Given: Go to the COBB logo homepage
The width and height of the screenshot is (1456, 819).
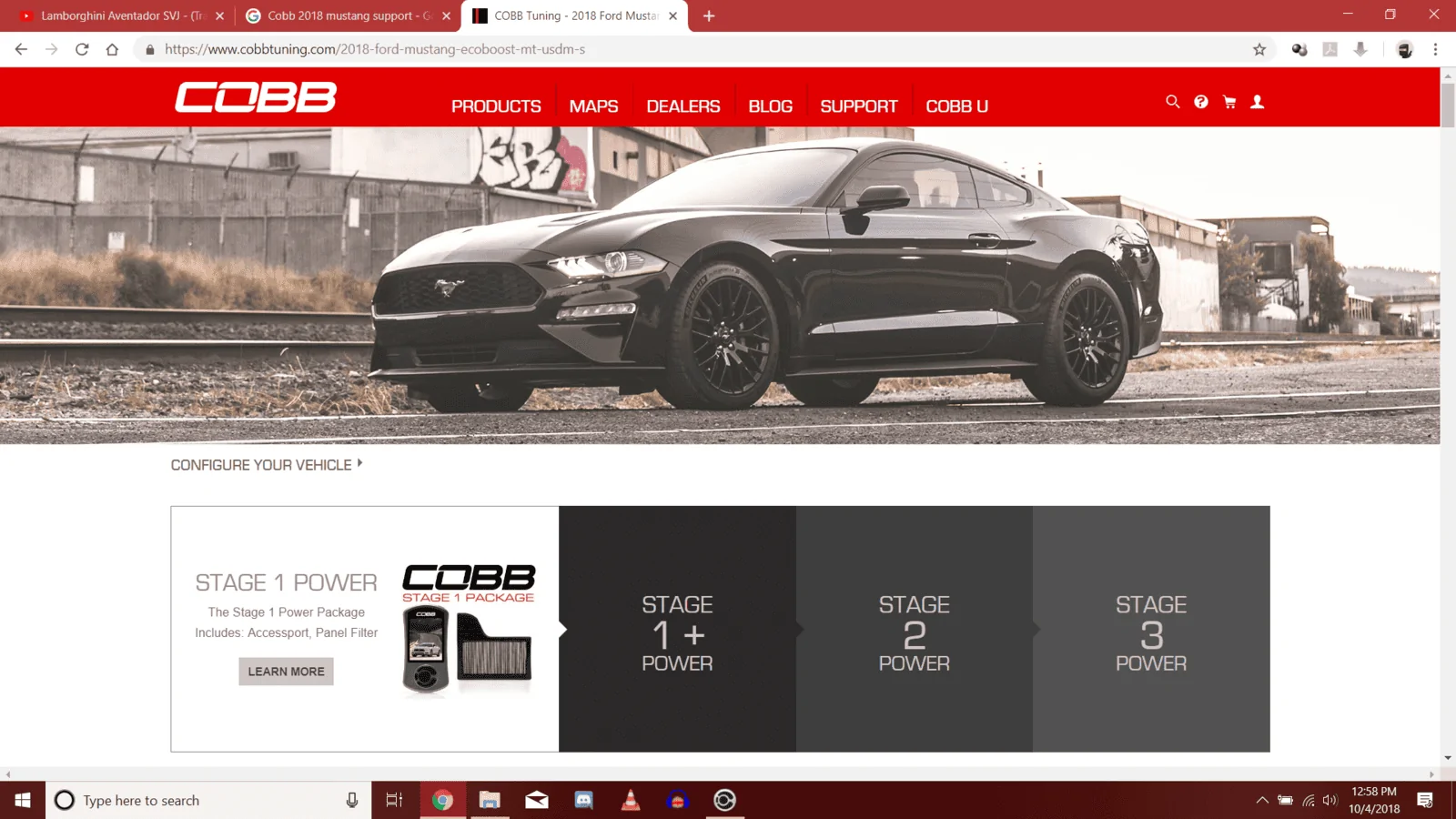Looking at the screenshot, I should click(x=256, y=97).
